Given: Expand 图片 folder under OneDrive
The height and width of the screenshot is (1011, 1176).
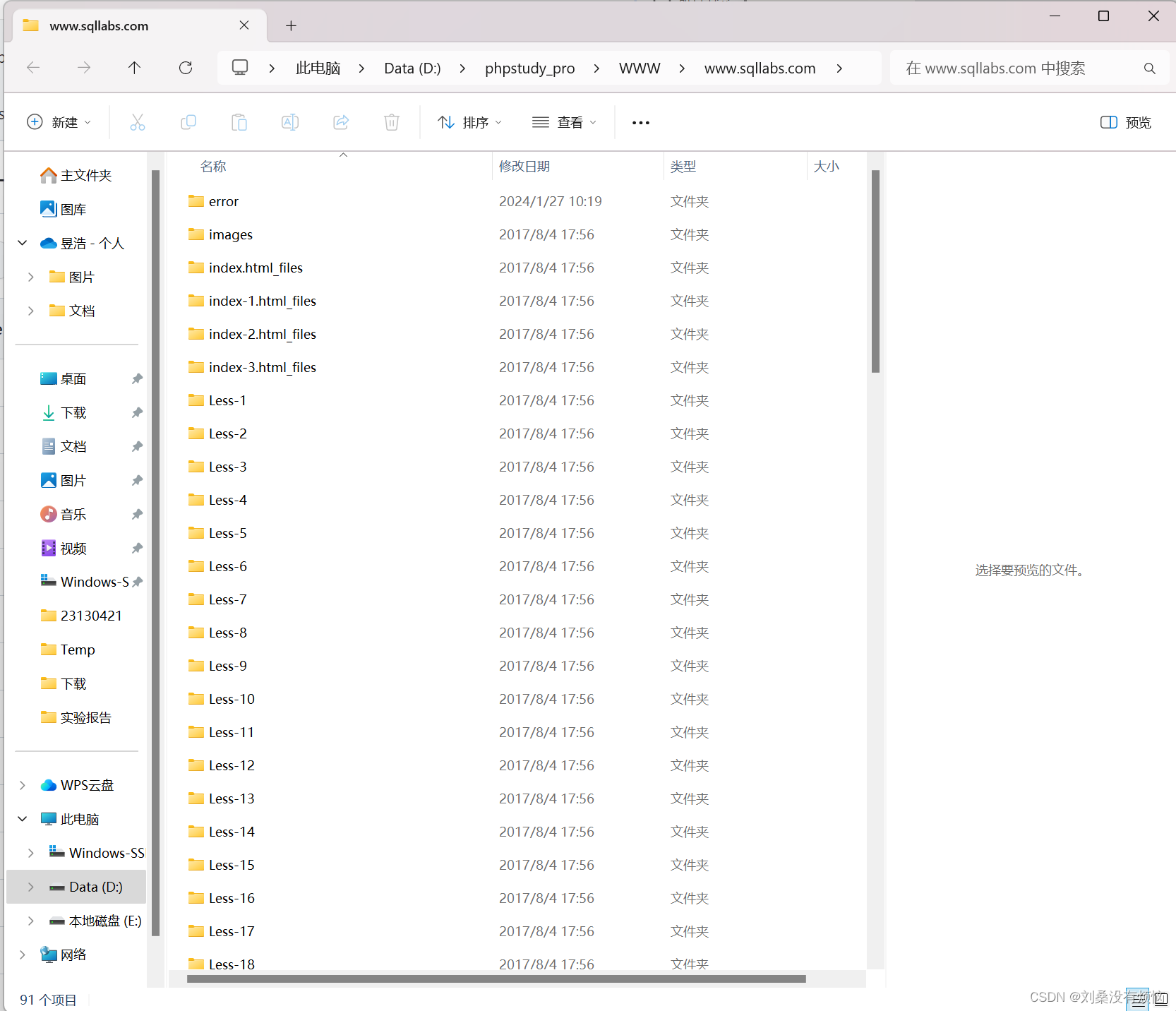Looking at the screenshot, I should [30, 277].
